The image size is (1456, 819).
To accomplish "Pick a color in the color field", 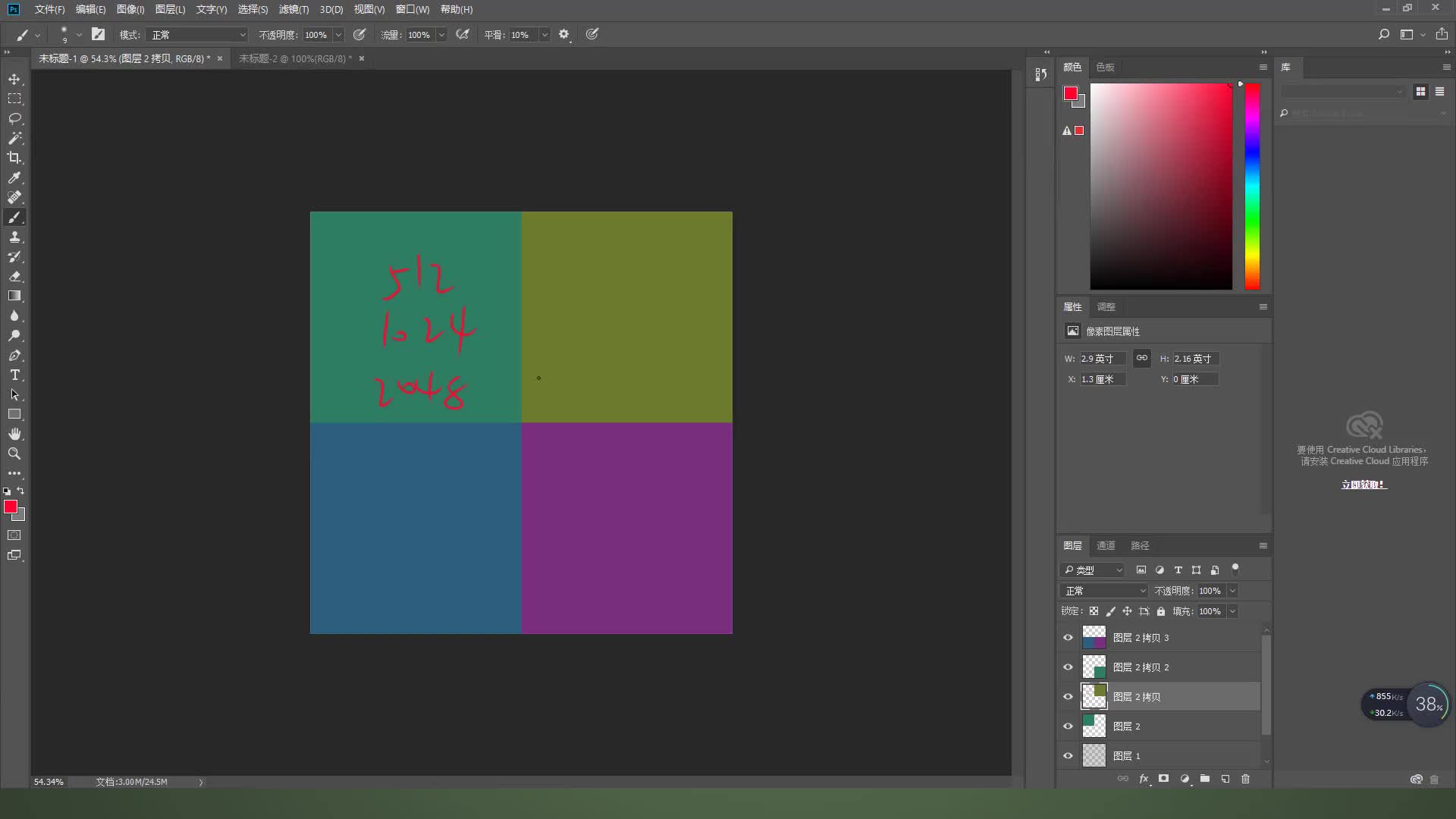I will tap(1161, 187).
